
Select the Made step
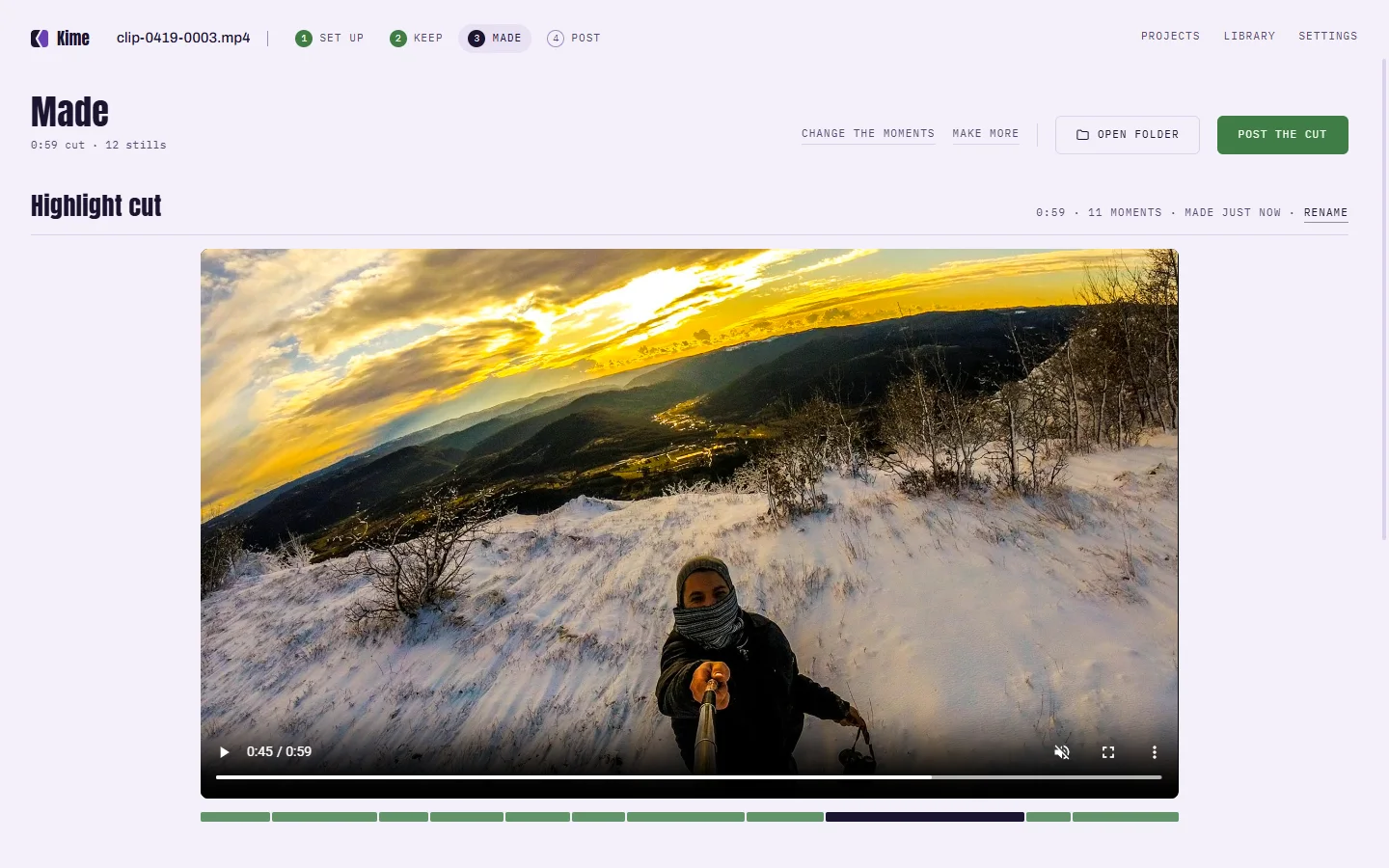(495, 39)
